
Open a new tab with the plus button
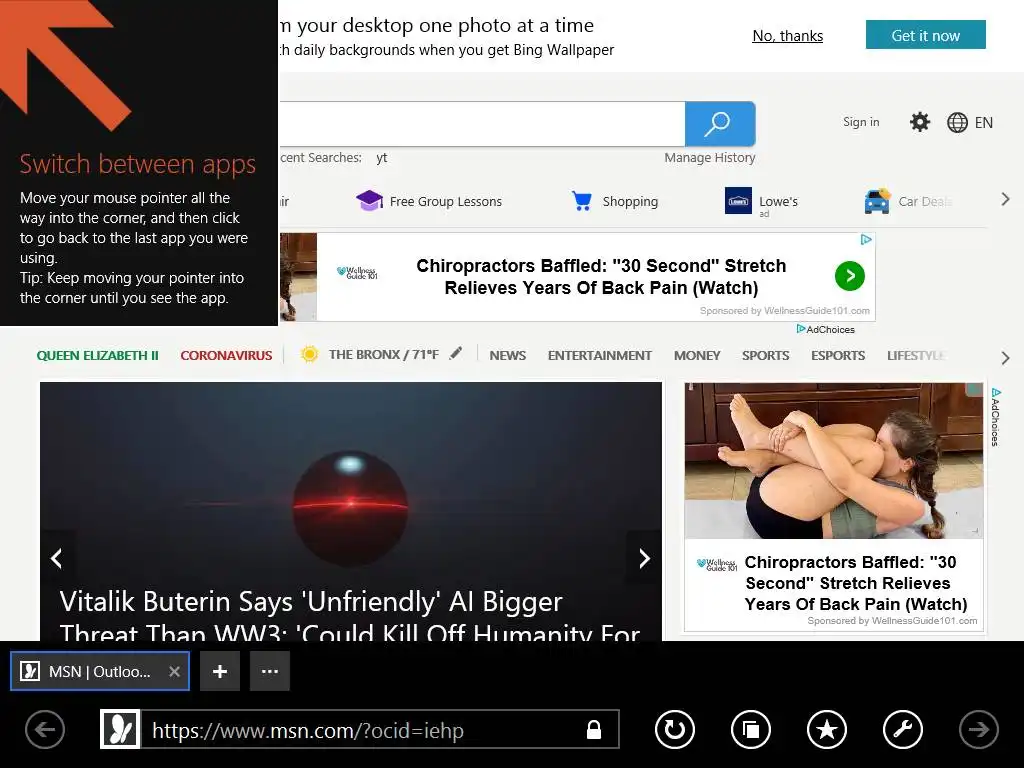[220, 671]
